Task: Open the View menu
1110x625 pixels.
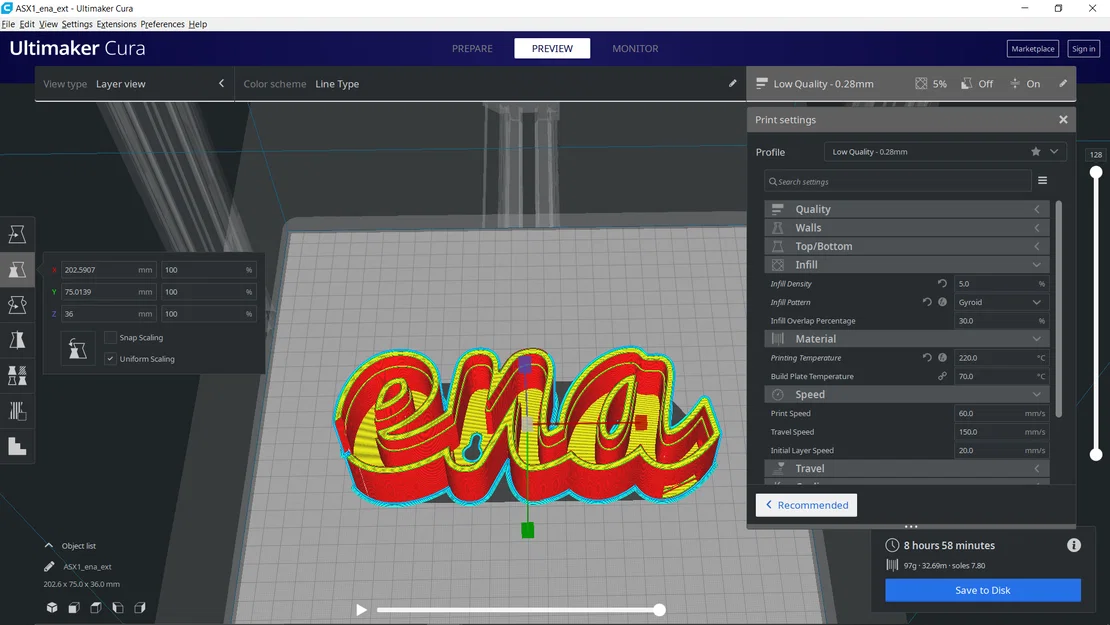Action: pos(48,24)
